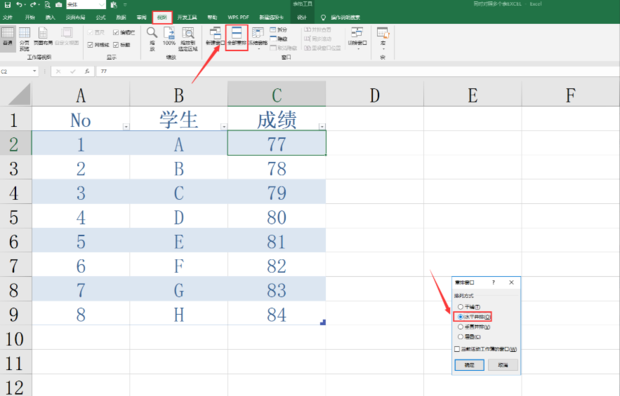Click Cancel button in Arrange Windows dialog
Viewport: 620px width, 396px height.
tap(503, 365)
